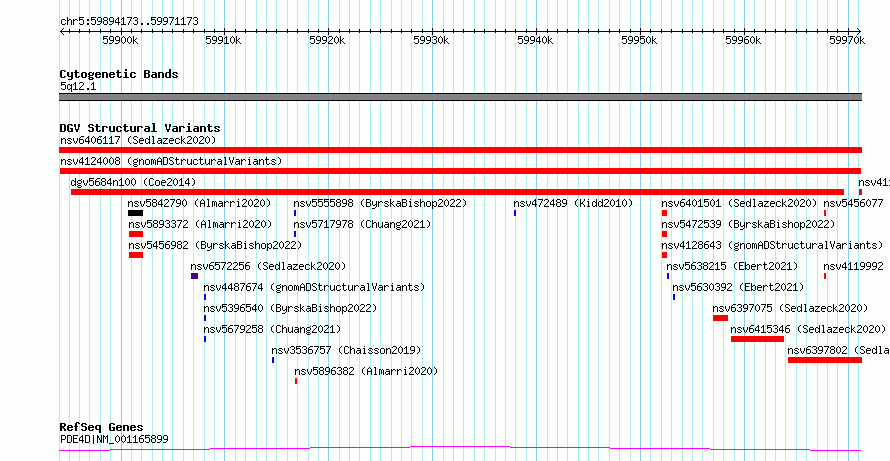Click nsv6415346 (Sedlazeck2020) label
The width and height of the screenshot is (890, 461).
pos(808,329)
